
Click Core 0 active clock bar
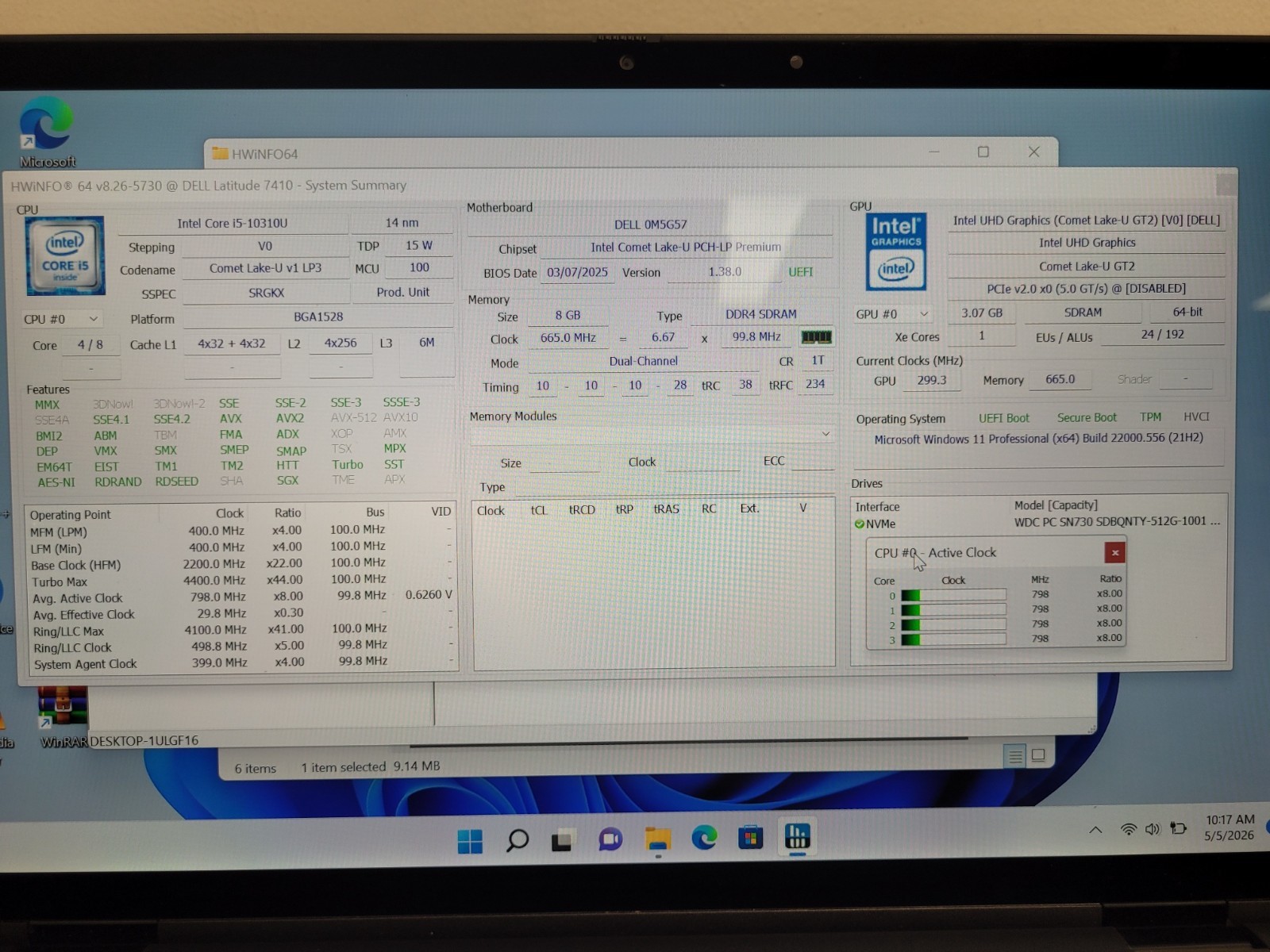coord(953,595)
